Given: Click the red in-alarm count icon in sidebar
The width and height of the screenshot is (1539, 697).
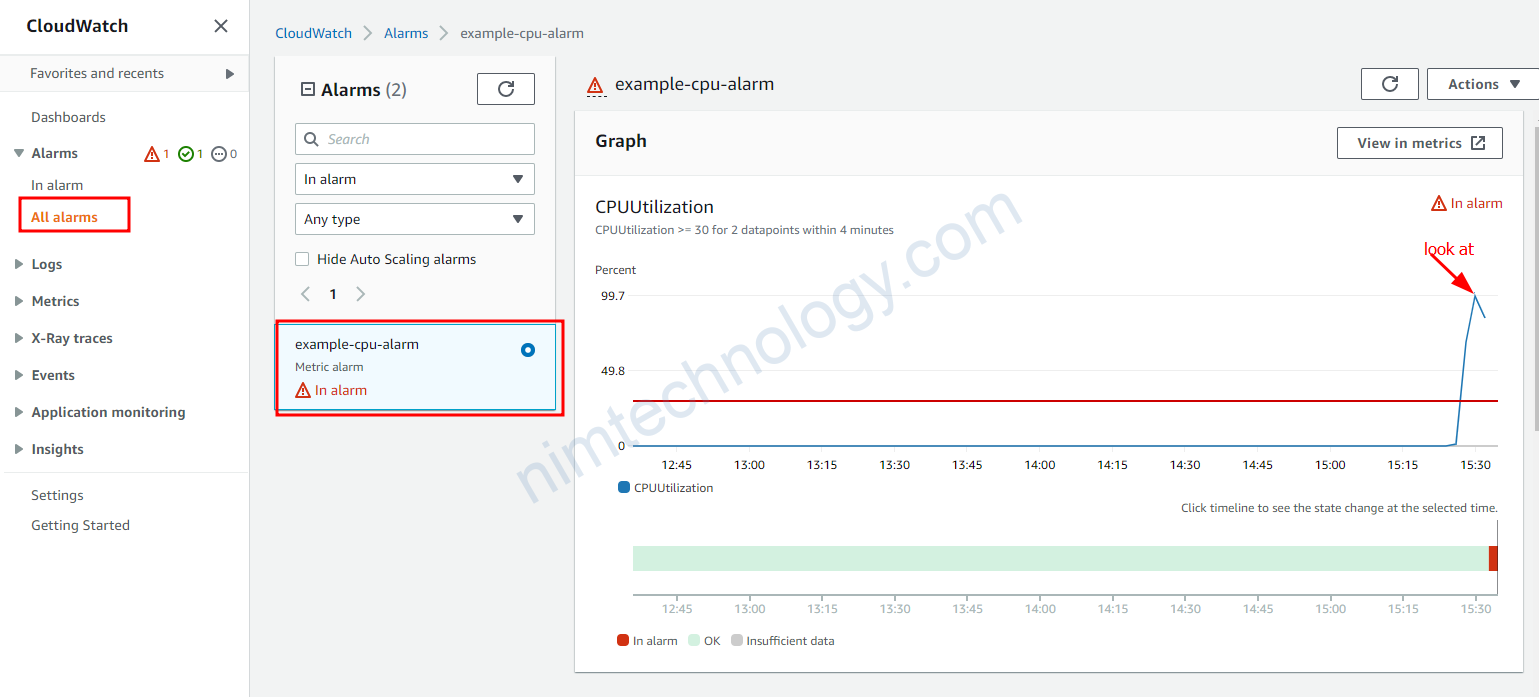Looking at the screenshot, I should (x=152, y=153).
